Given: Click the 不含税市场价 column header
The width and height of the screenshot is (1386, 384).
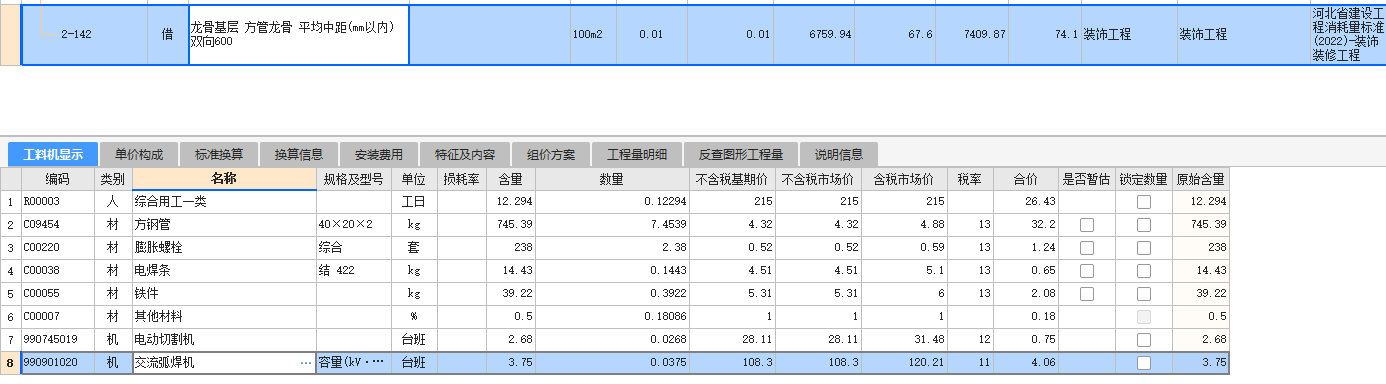Looking at the screenshot, I should [818, 179].
